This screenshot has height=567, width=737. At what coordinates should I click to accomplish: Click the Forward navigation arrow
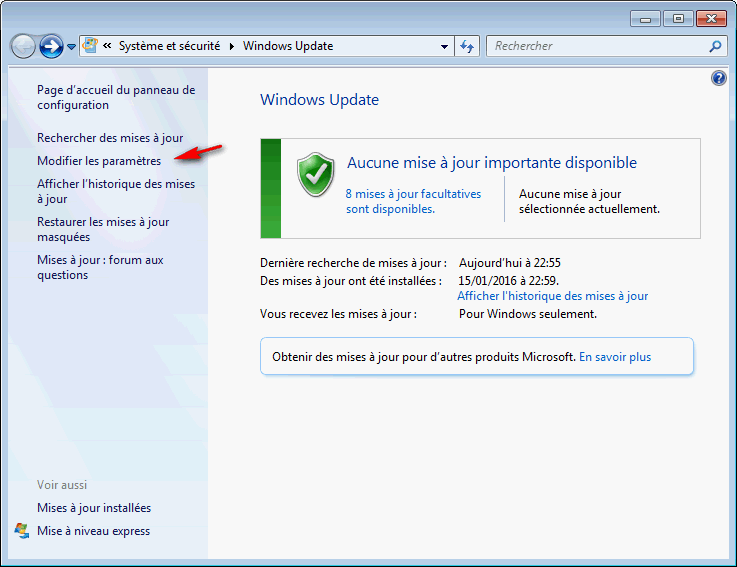click(x=51, y=46)
